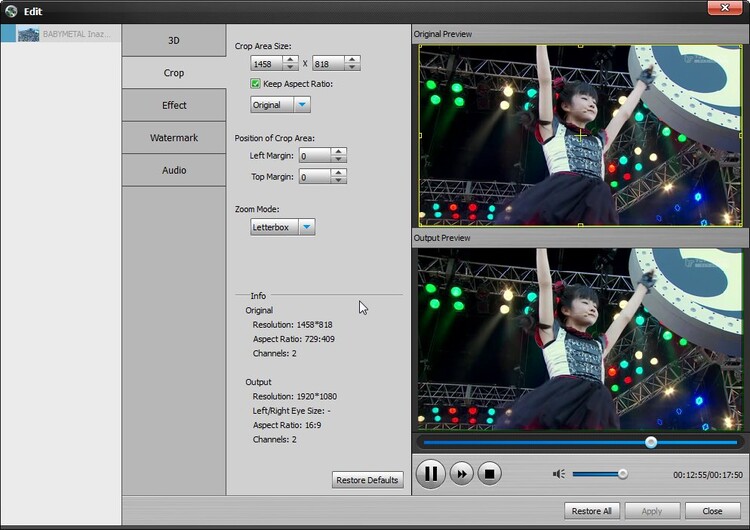Increase Top Margin with up arrow
The image size is (750, 530).
(x=339, y=172)
